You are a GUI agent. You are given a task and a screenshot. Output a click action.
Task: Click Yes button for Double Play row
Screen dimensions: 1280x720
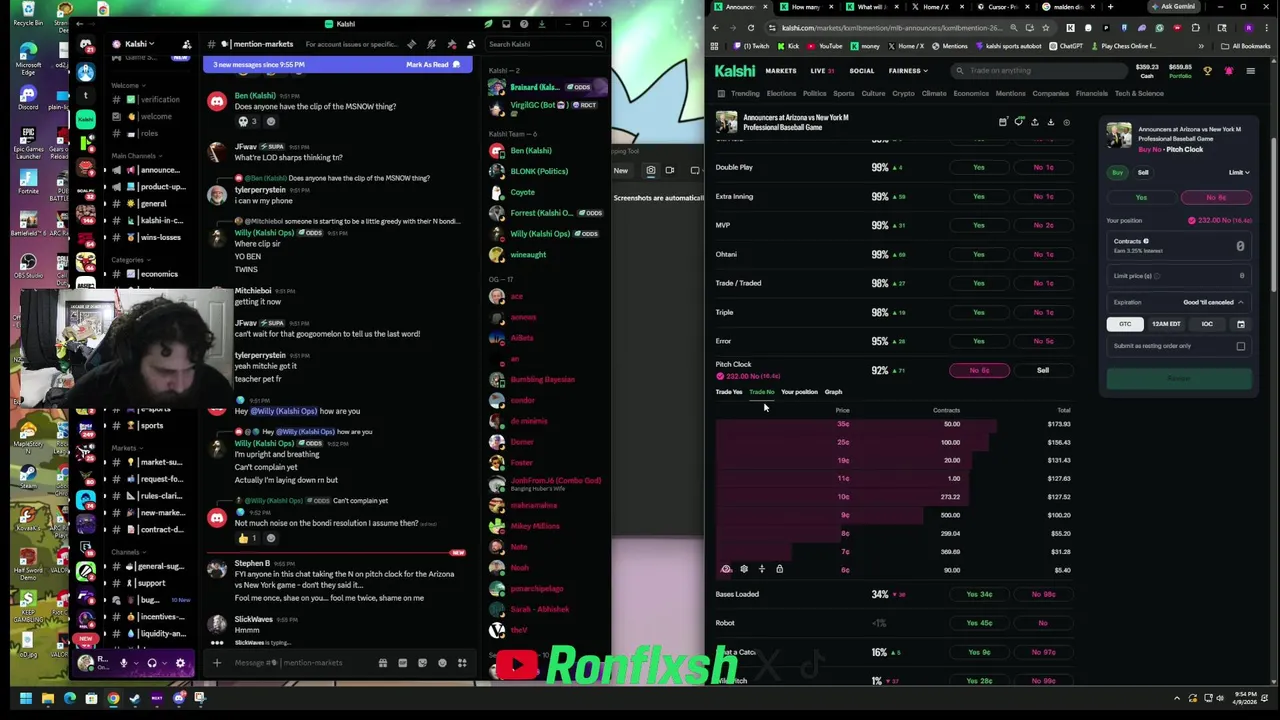click(979, 167)
